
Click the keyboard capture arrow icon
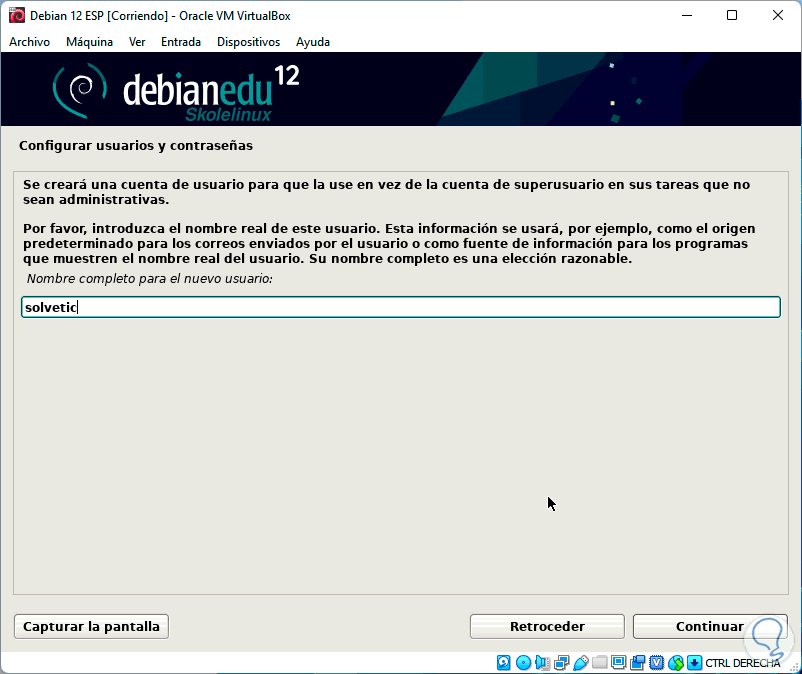(694, 663)
